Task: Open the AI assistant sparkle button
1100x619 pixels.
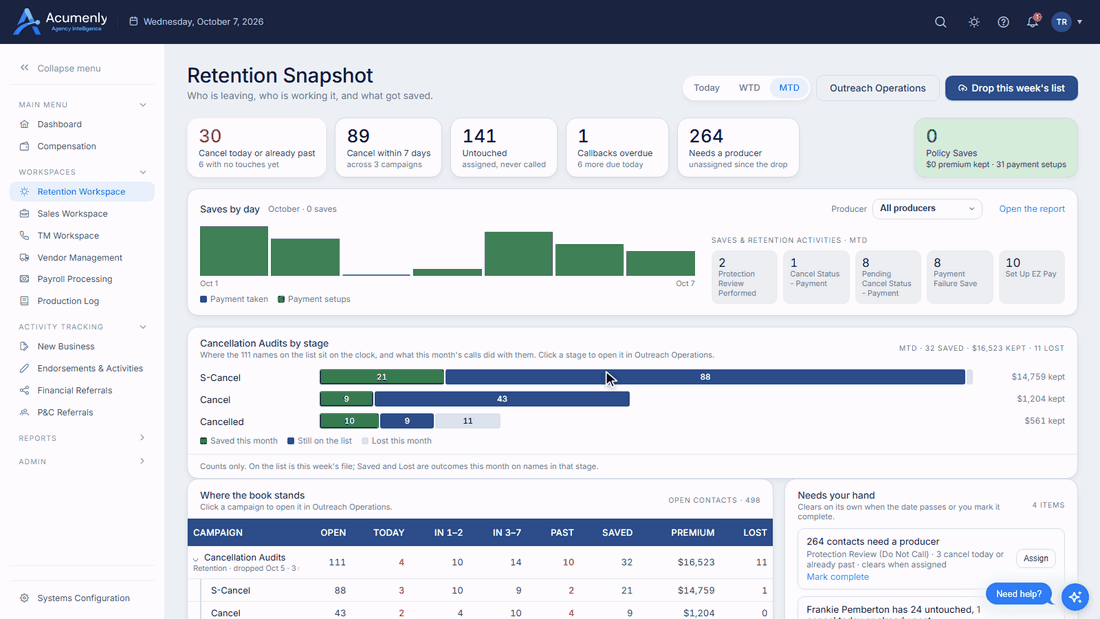Action: coord(1075,597)
